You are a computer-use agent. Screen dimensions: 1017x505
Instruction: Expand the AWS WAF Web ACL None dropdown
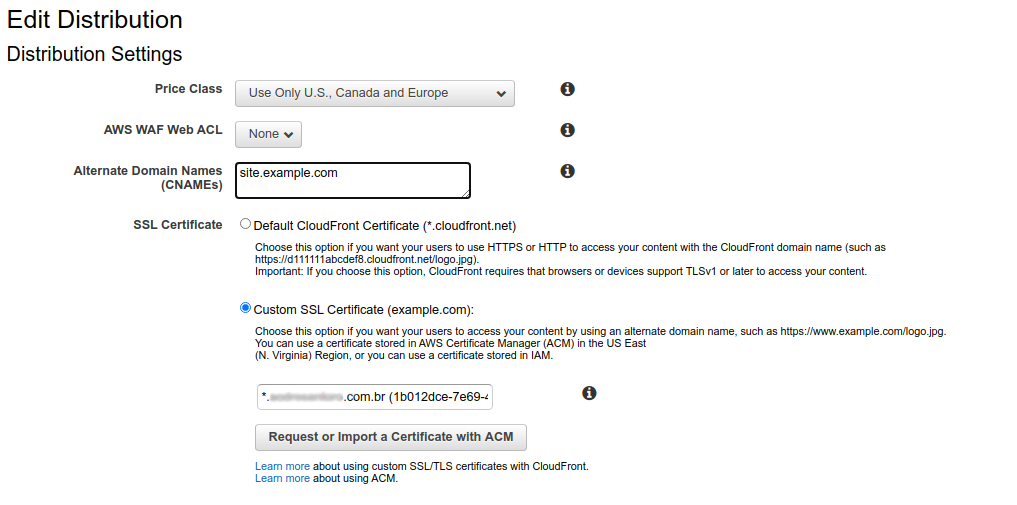[269, 134]
